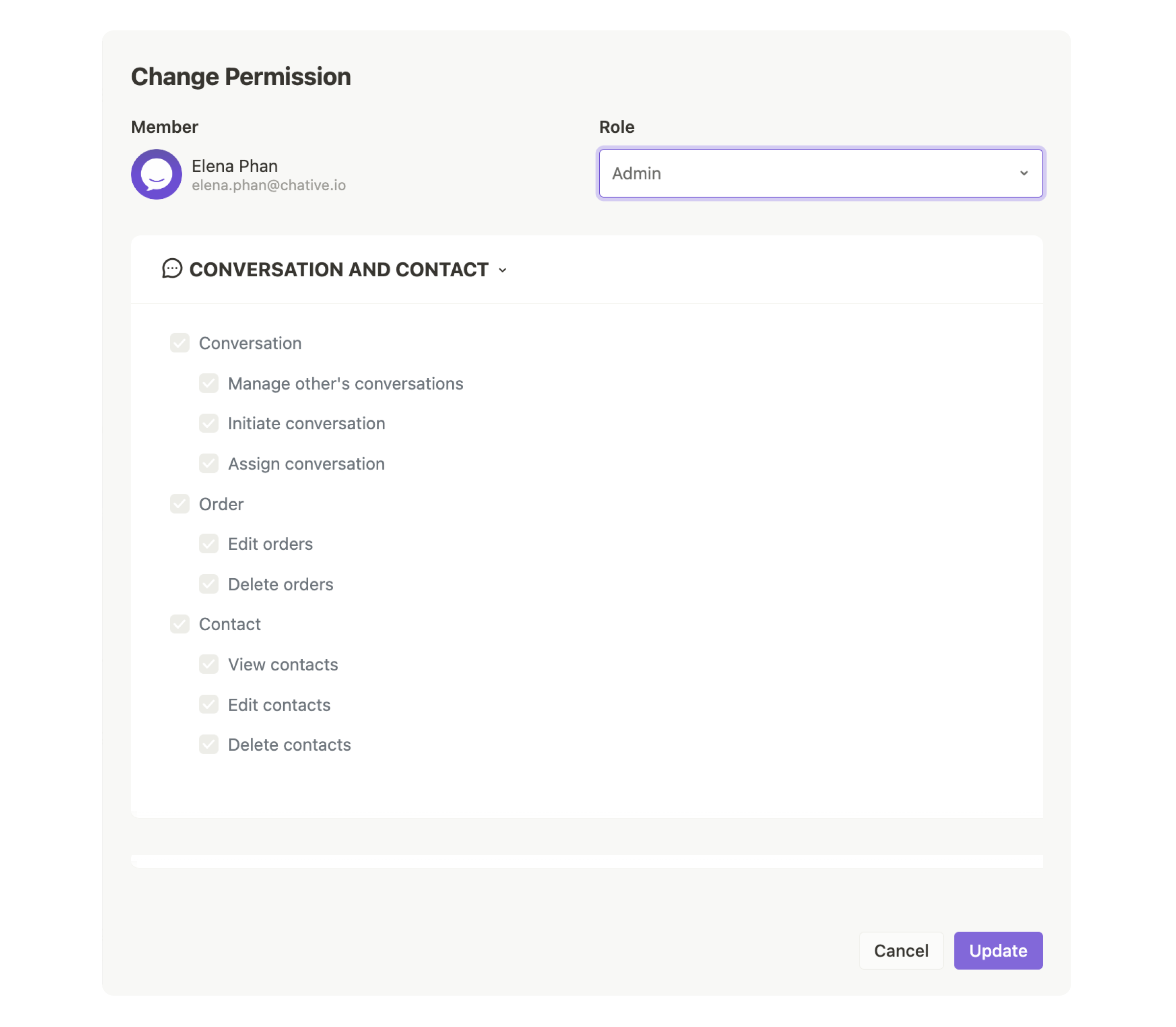Toggle the Delete contacts checkbox
Screen dimensions: 1176x1027
pos(209,744)
